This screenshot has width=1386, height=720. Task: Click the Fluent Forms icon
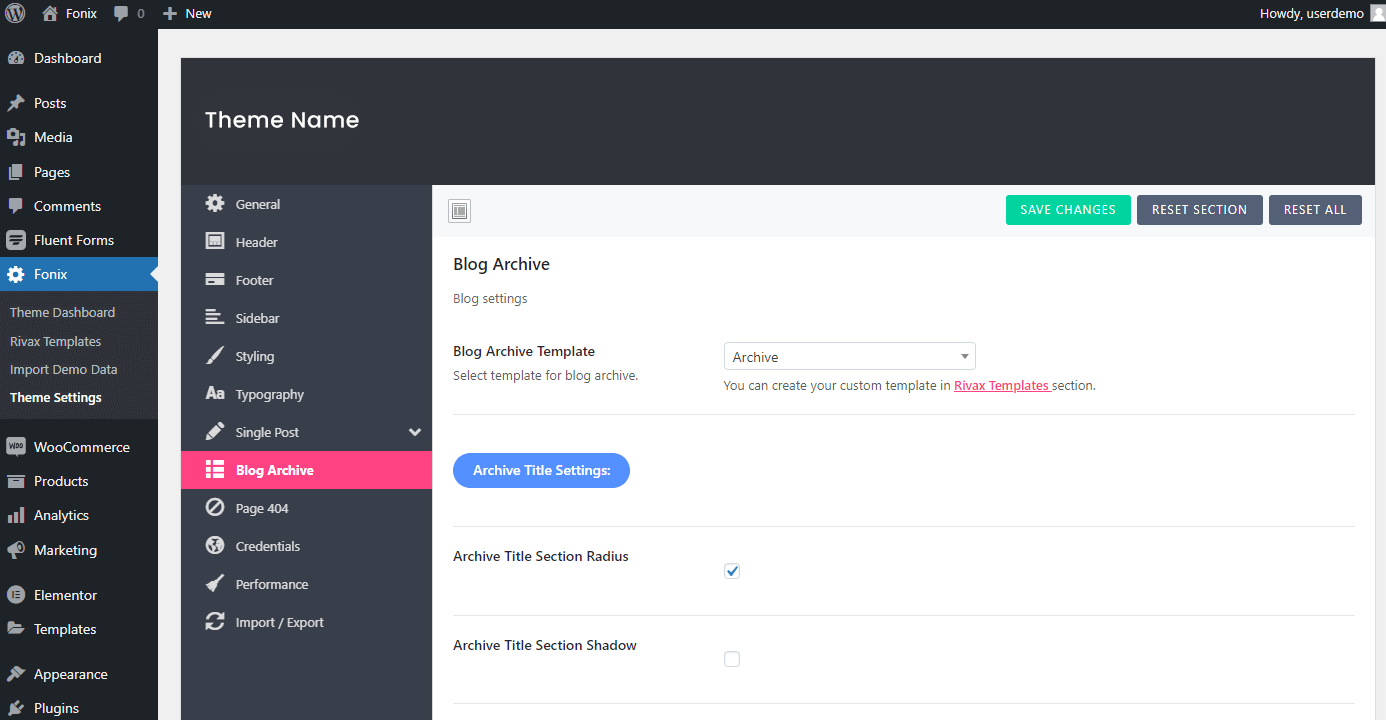coord(16,240)
